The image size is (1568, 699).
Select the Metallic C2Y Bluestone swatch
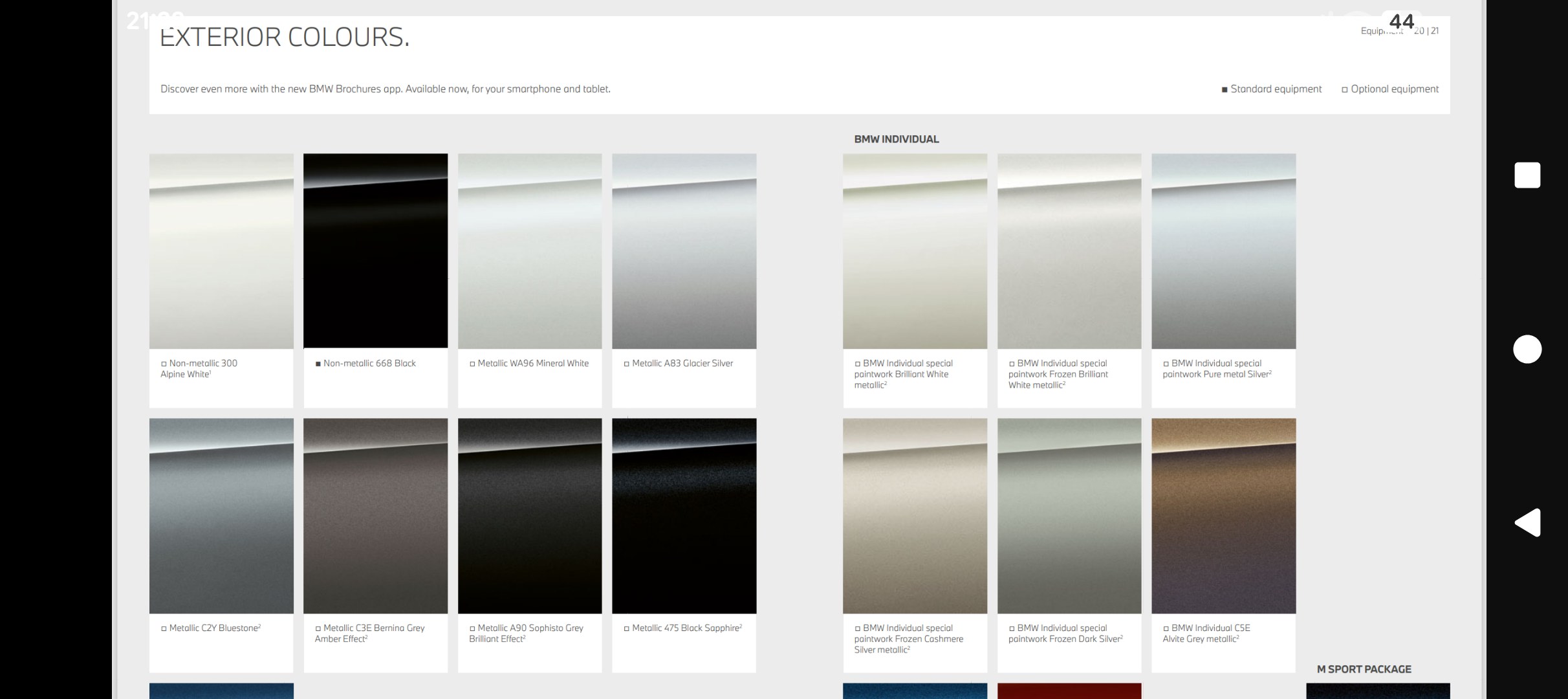(x=221, y=516)
